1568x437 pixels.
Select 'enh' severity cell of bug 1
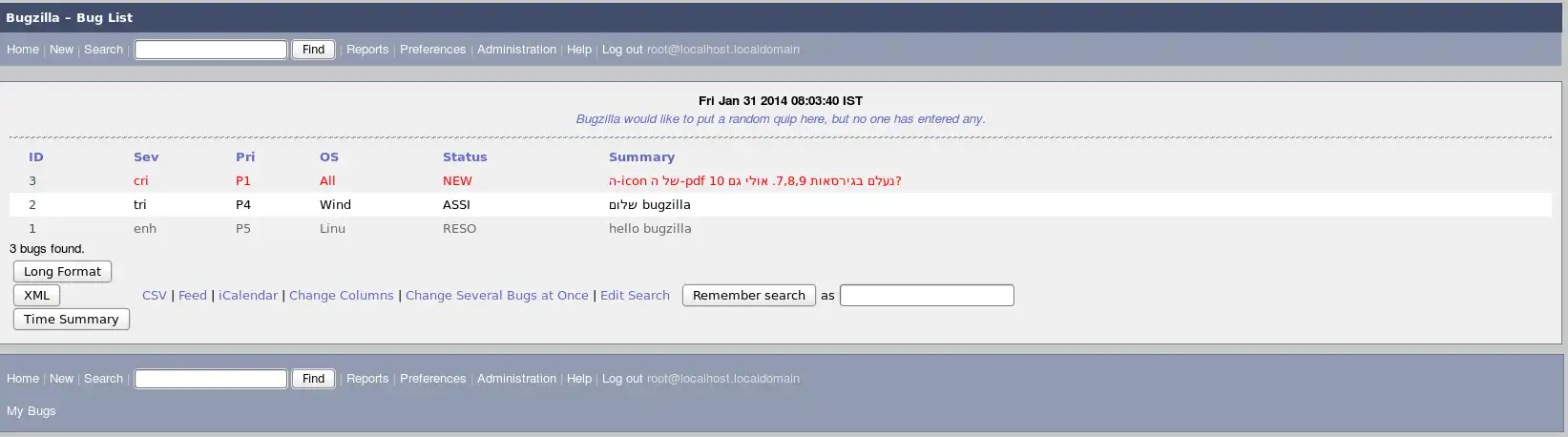point(145,229)
